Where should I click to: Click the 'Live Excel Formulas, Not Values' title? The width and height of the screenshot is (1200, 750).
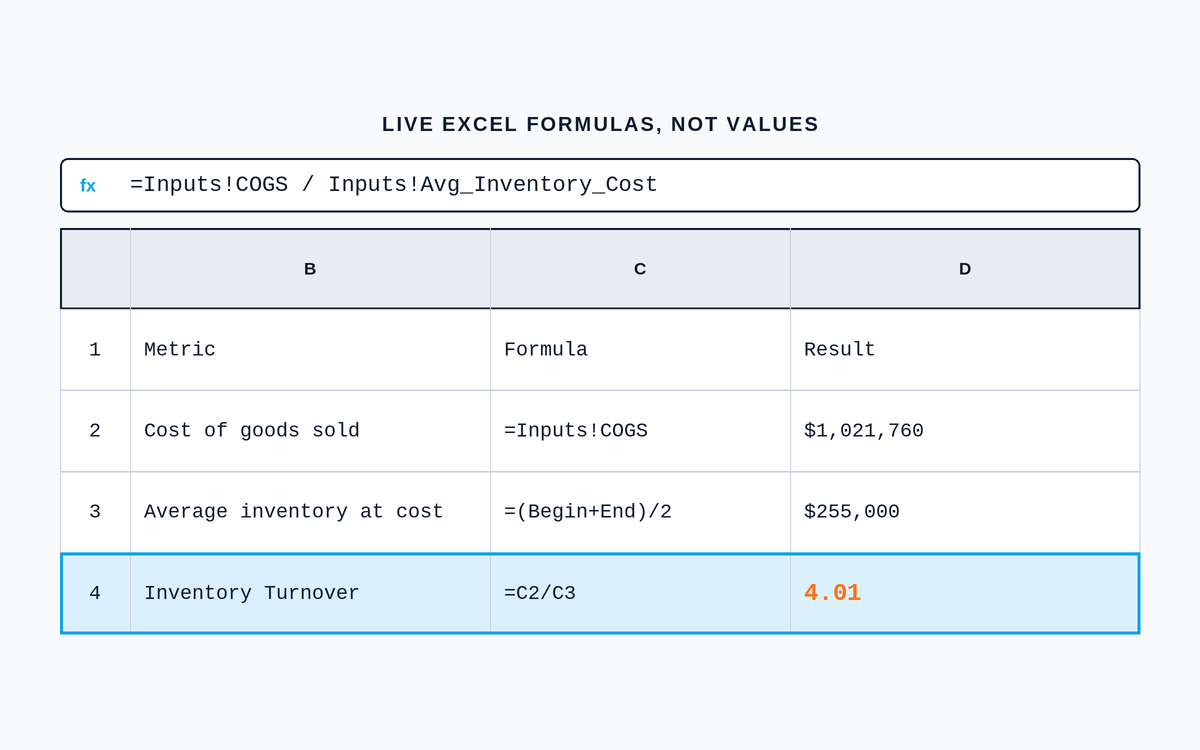(600, 124)
